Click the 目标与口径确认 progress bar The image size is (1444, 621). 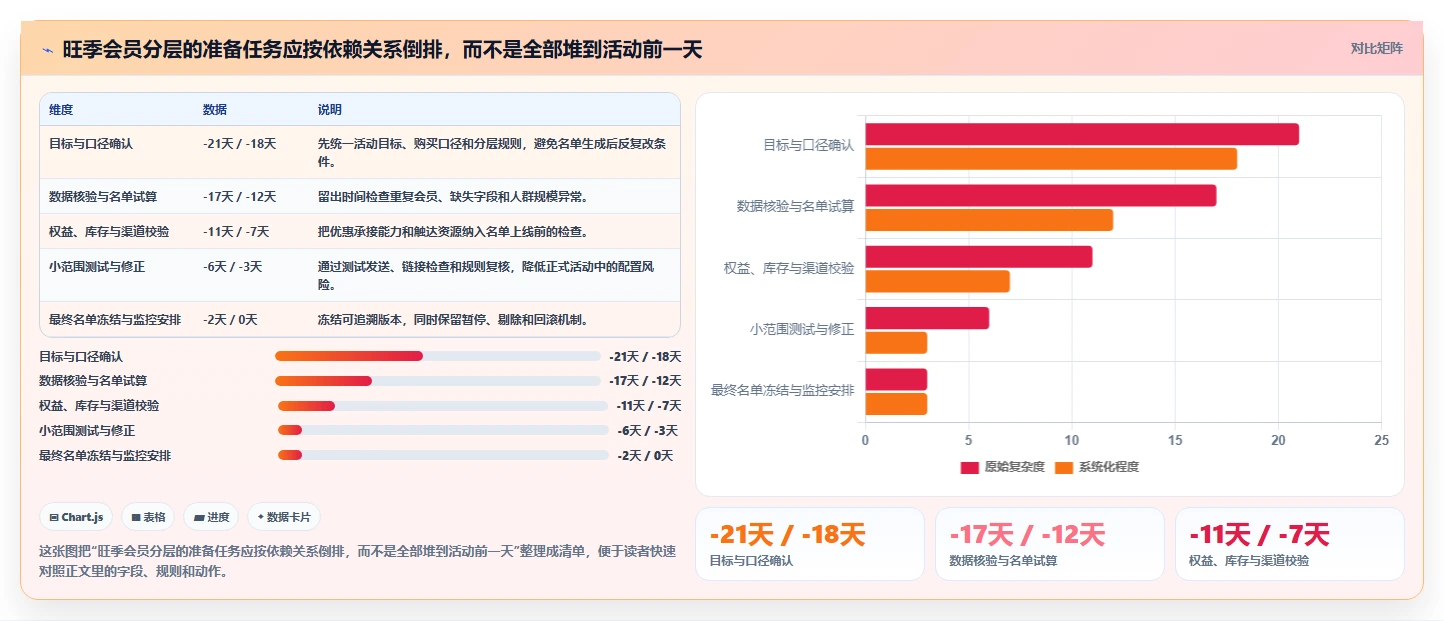[437, 356]
